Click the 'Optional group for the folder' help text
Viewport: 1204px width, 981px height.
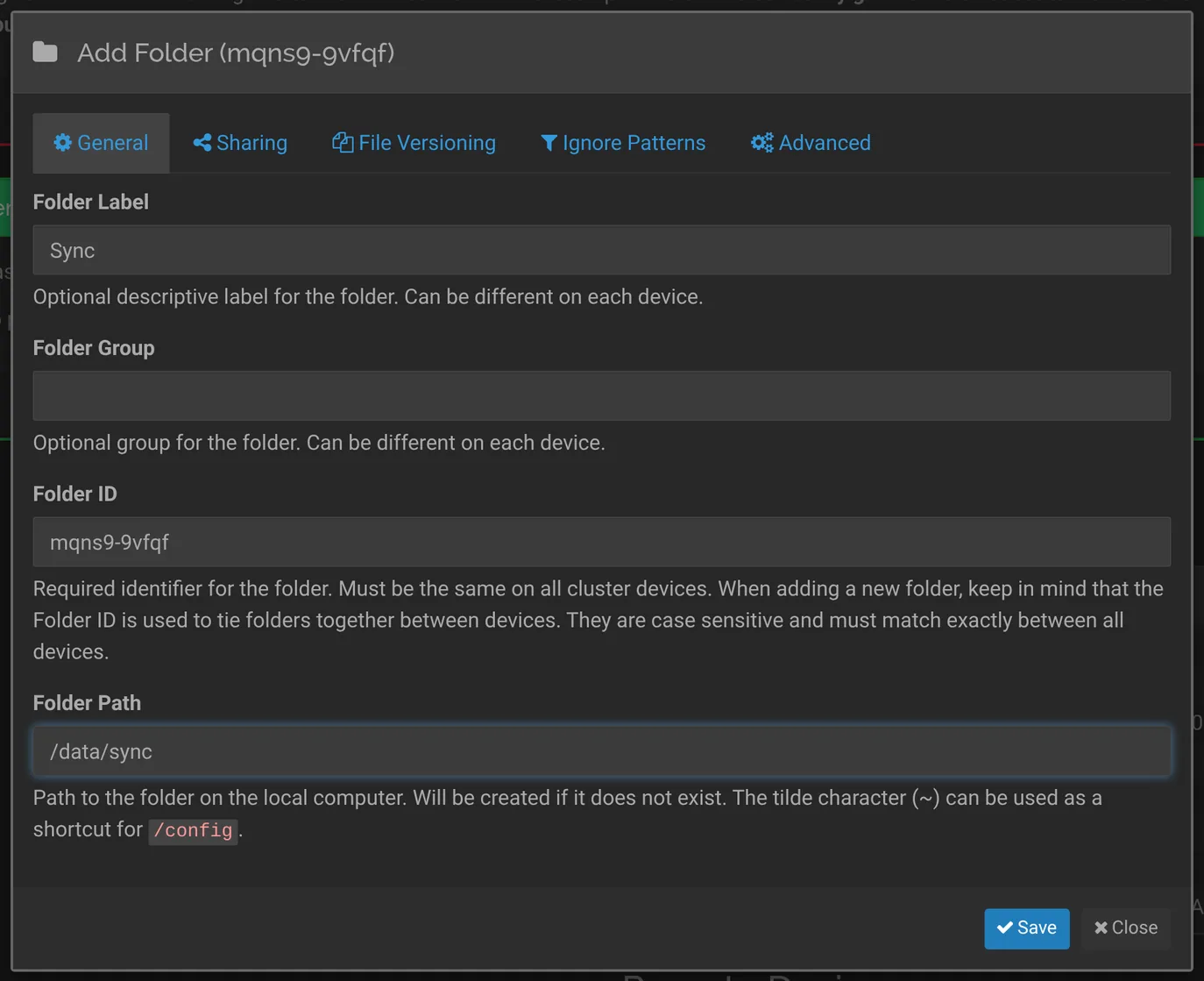[x=319, y=443]
